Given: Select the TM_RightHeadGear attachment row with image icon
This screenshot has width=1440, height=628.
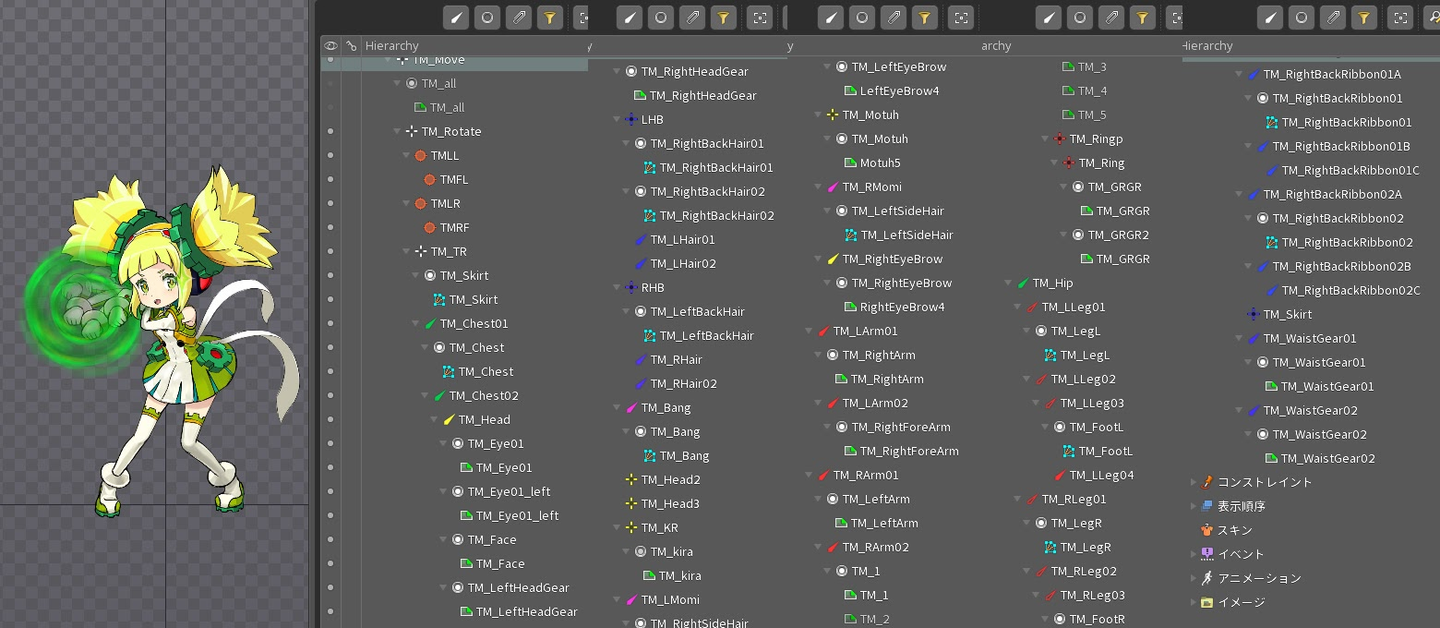Looking at the screenshot, I should point(695,96).
